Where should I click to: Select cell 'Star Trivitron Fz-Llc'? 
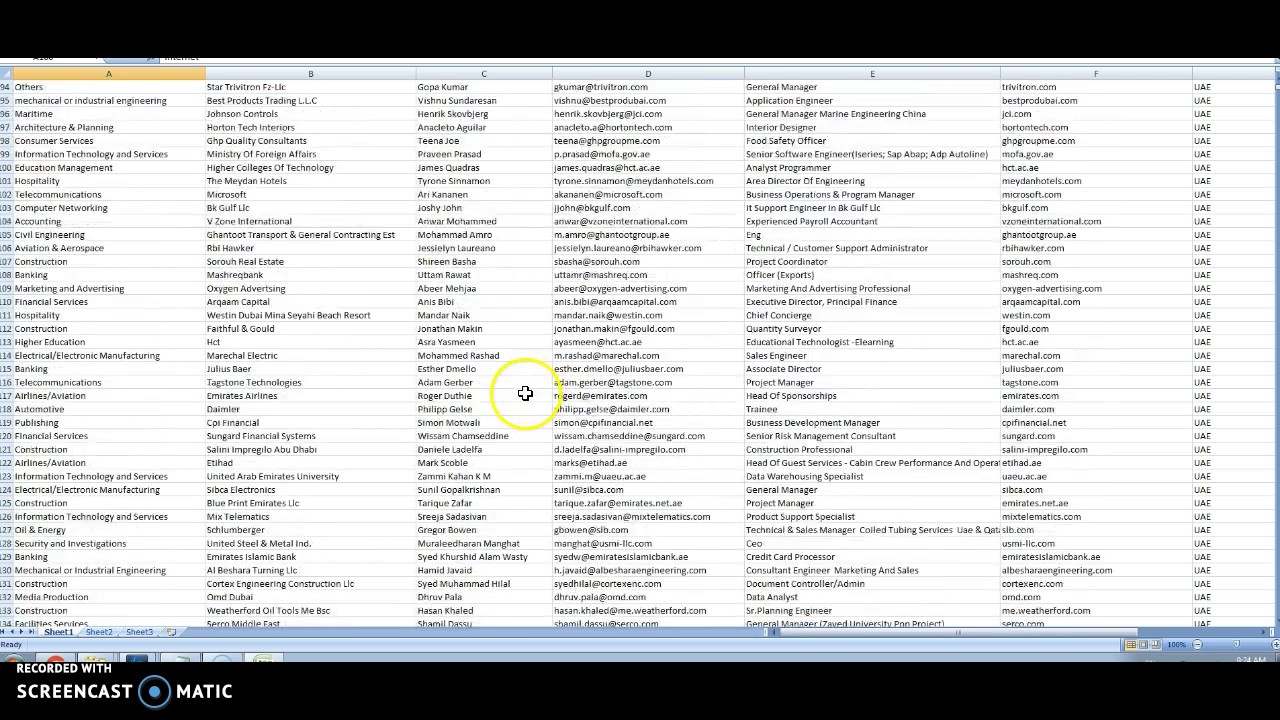[246, 87]
